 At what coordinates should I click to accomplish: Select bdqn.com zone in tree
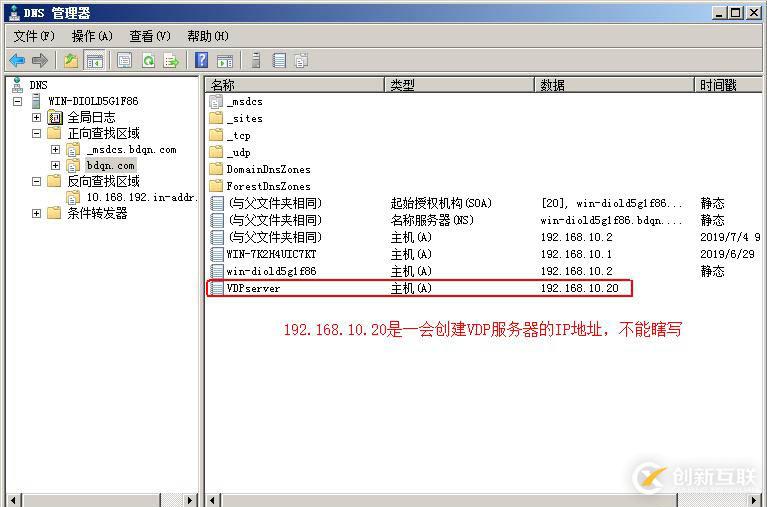click(111, 165)
